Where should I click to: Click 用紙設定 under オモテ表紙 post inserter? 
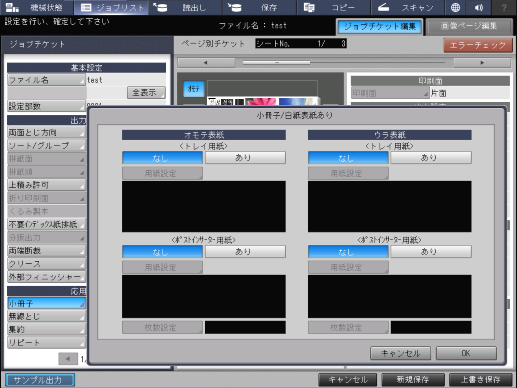162,267
